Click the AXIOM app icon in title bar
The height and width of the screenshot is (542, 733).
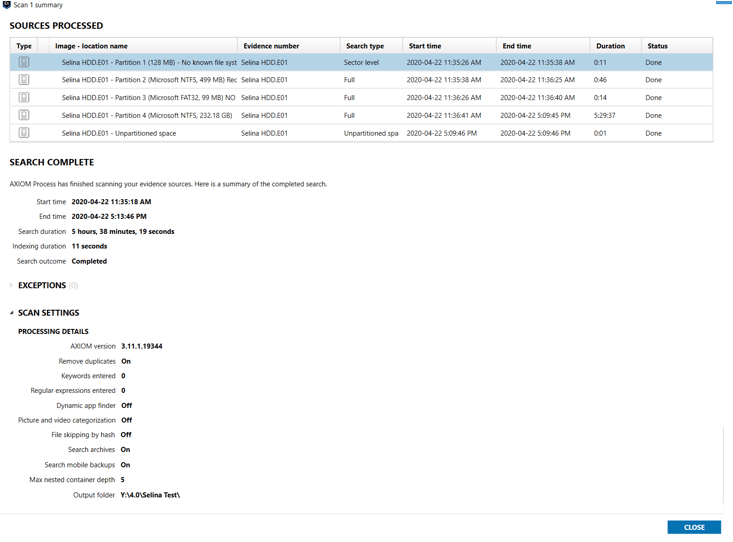tap(7, 5)
